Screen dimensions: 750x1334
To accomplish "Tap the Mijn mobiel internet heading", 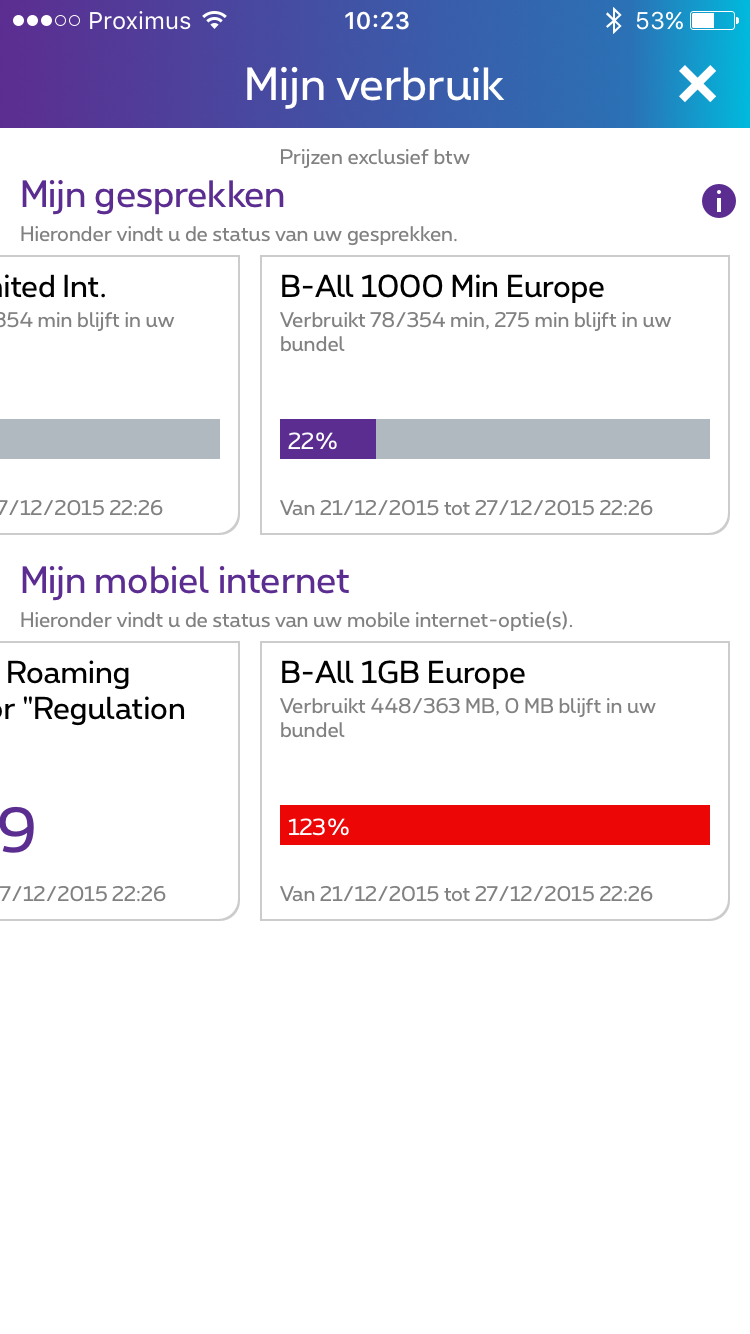I will tap(185, 581).
